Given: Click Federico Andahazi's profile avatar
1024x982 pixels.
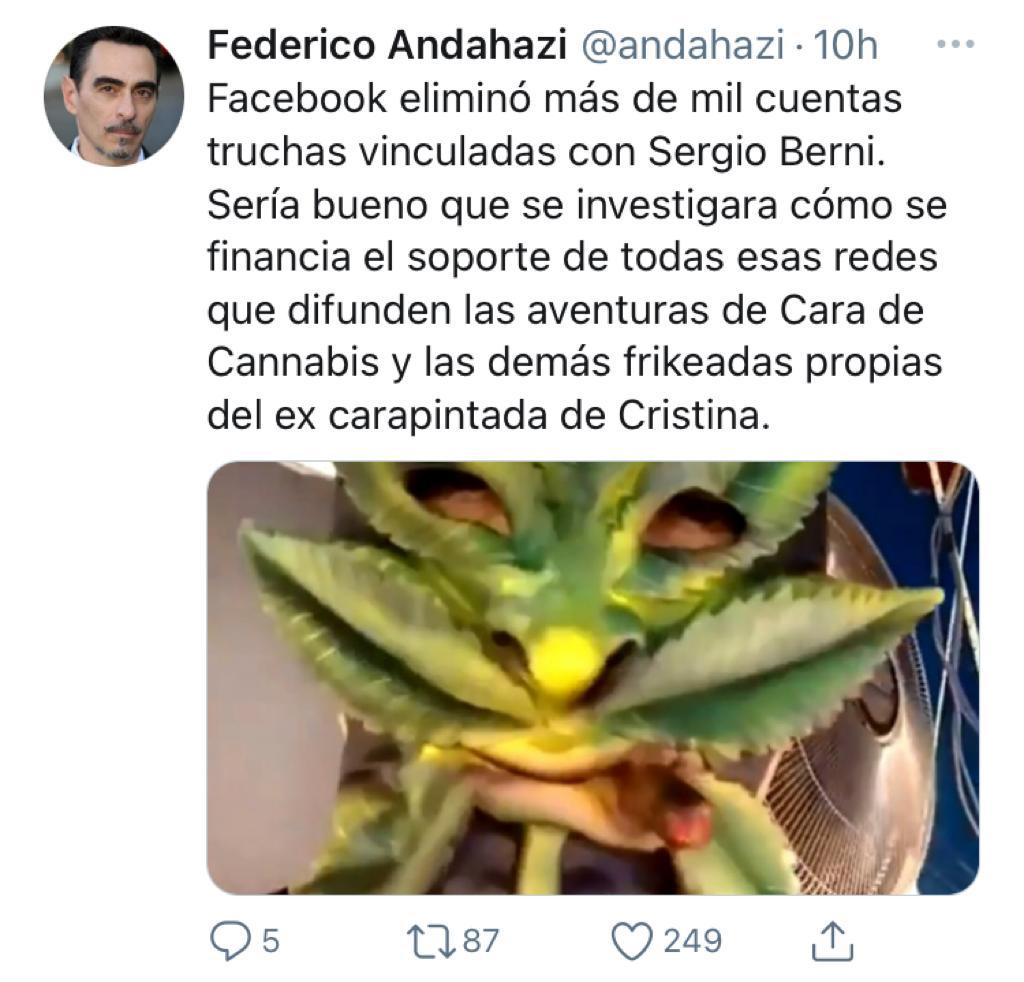Looking at the screenshot, I should pos(114,96).
